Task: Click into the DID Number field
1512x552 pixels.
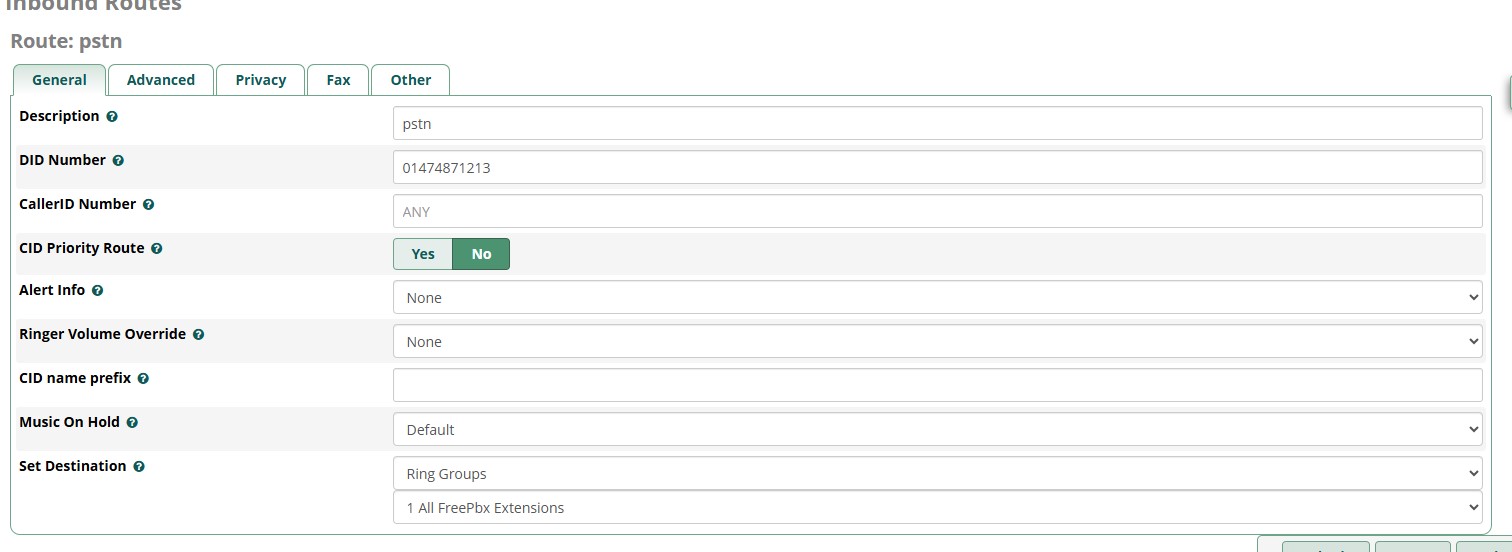Action: pyautogui.click(x=937, y=168)
